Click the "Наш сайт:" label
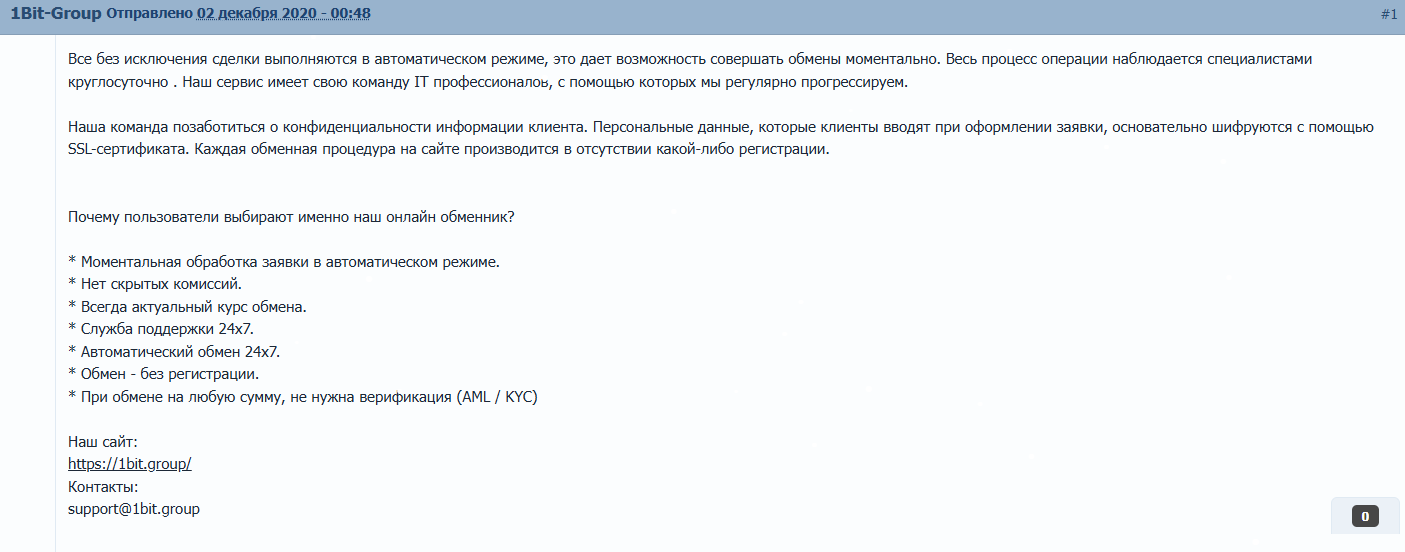This screenshot has height=552, width=1405. [x=102, y=441]
